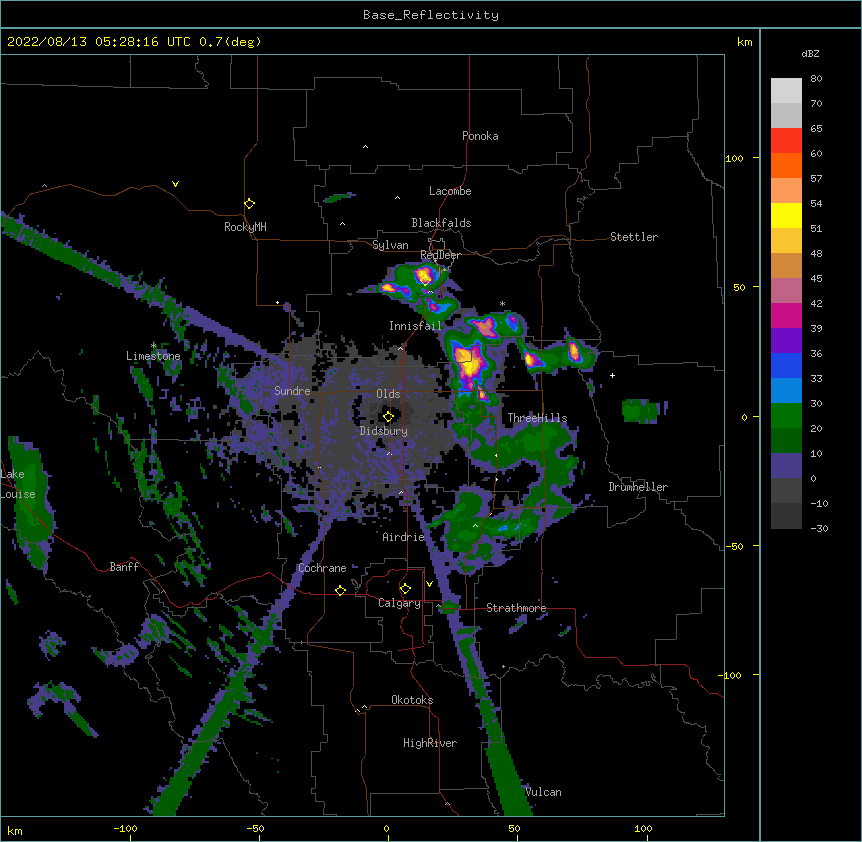This screenshot has height=842, width=862.
Task: Click the yellow V marker in the northwest
Action: point(175,184)
